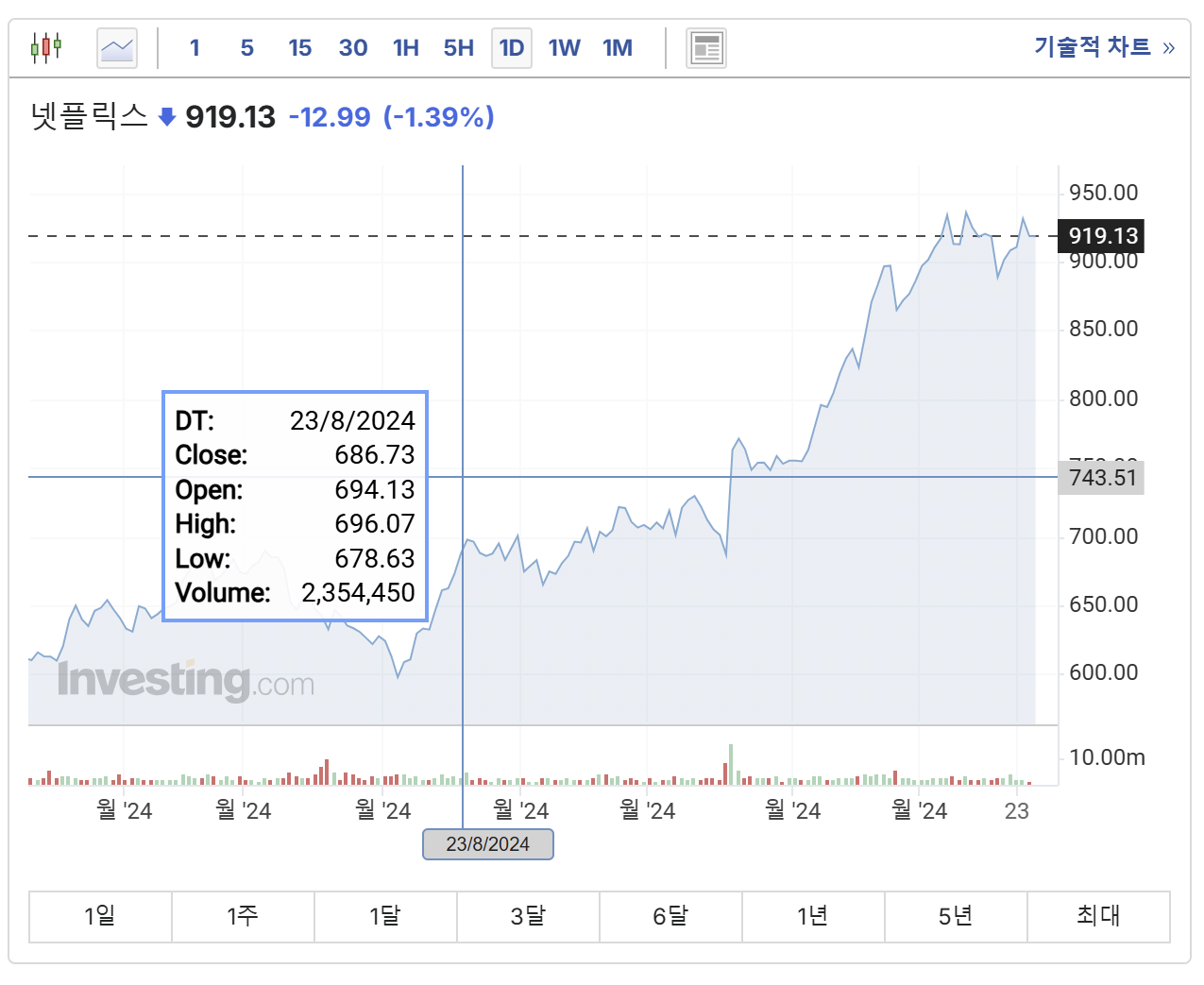The width and height of the screenshot is (1204, 985).
Task: Select the area line chart icon
Action: [117, 47]
